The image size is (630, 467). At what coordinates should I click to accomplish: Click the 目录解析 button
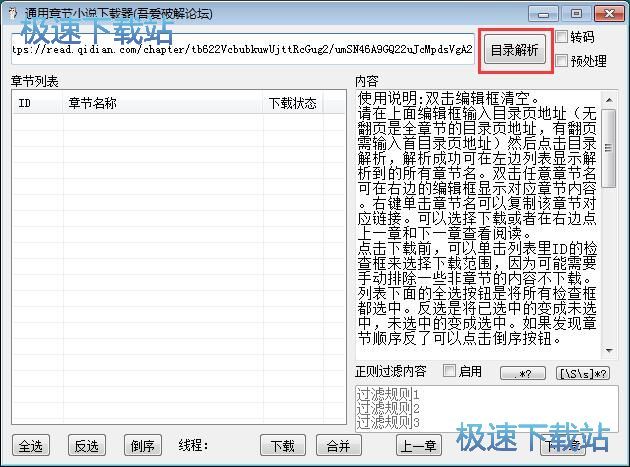pos(515,50)
